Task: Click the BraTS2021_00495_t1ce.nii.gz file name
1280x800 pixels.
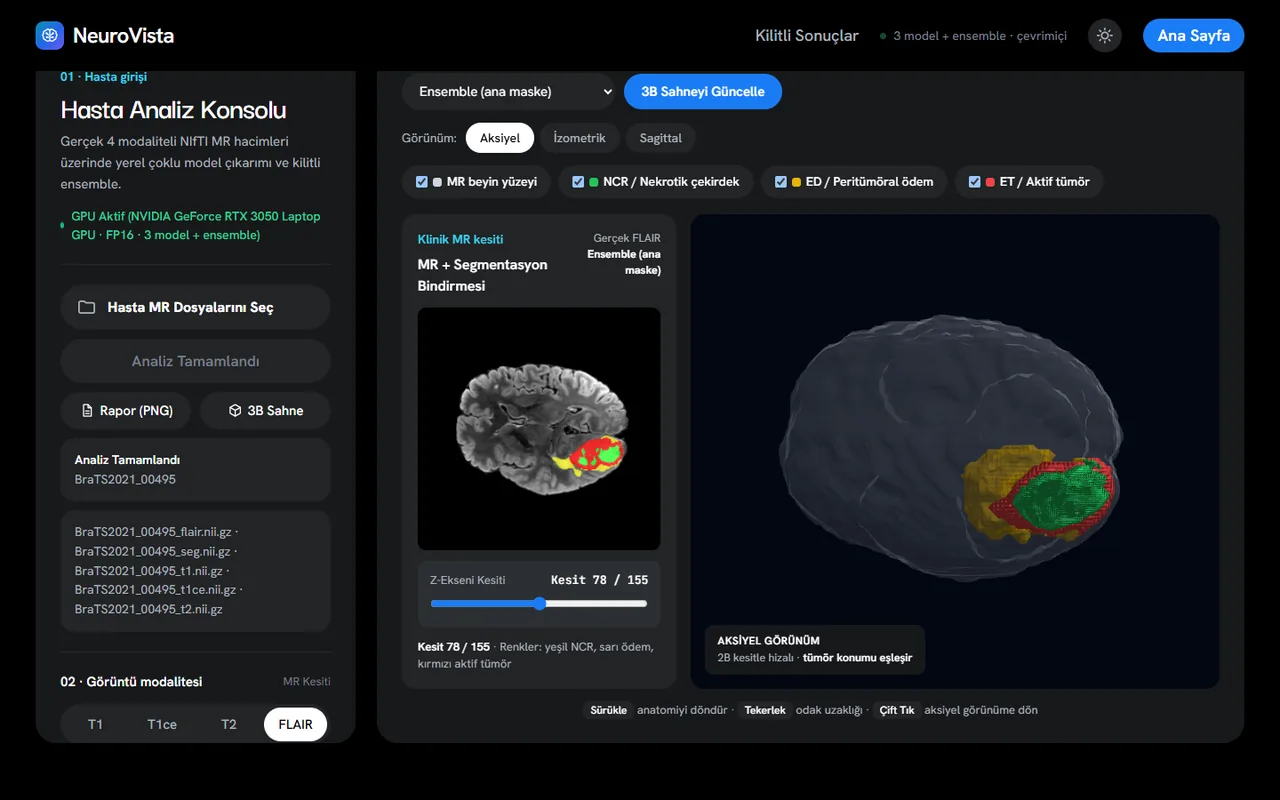Action: (154, 590)
